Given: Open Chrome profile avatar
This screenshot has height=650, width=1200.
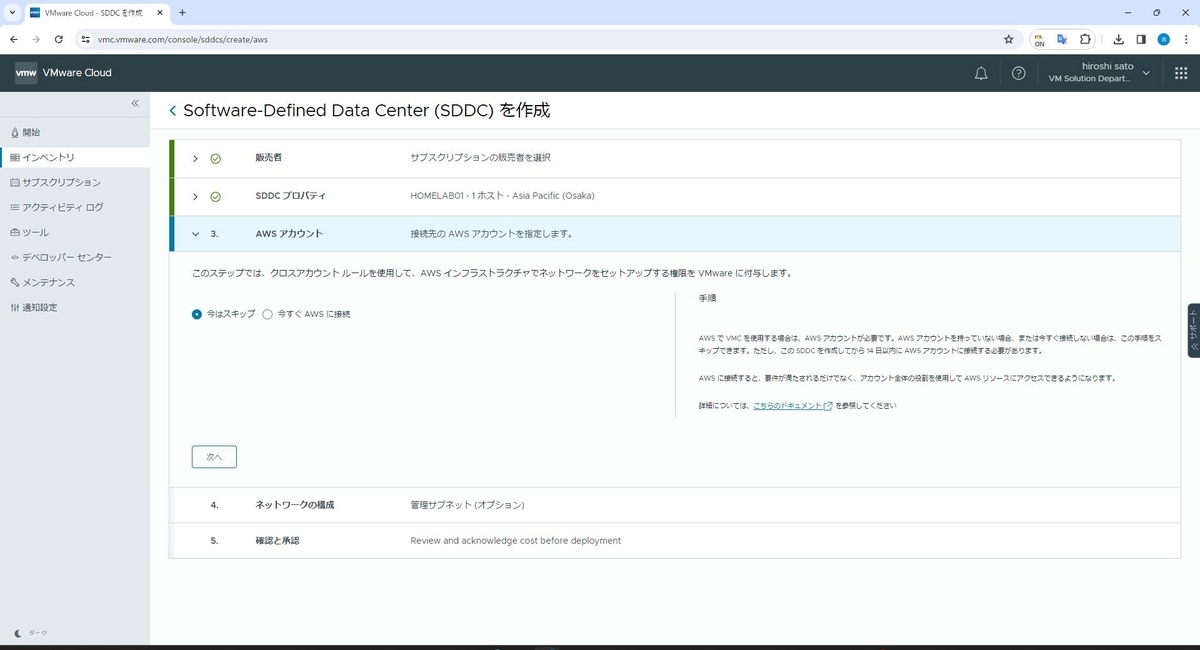Looking at the screenshot, I should click(1164, 39).
